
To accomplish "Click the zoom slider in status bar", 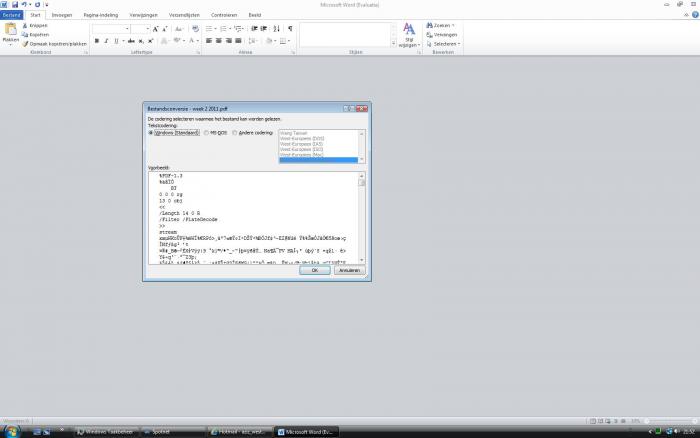I will pyautogui.click(x=670, y=421).
